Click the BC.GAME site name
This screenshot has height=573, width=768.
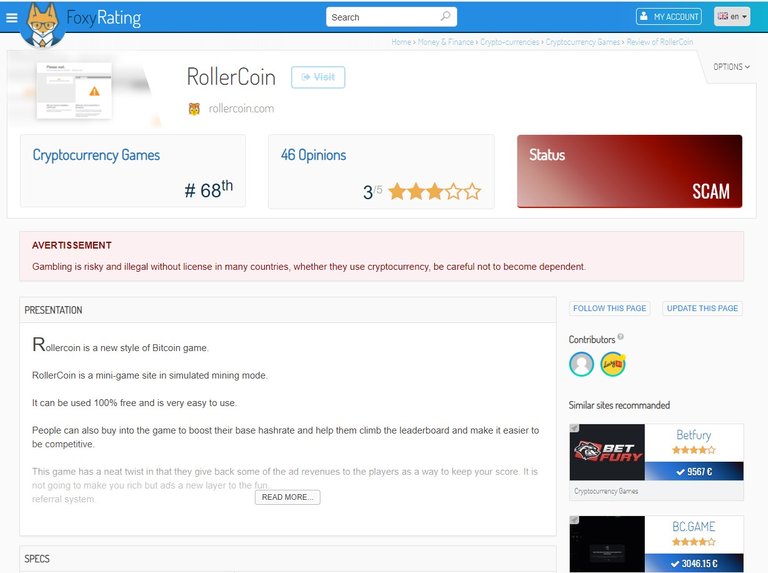tap(694, 526)
